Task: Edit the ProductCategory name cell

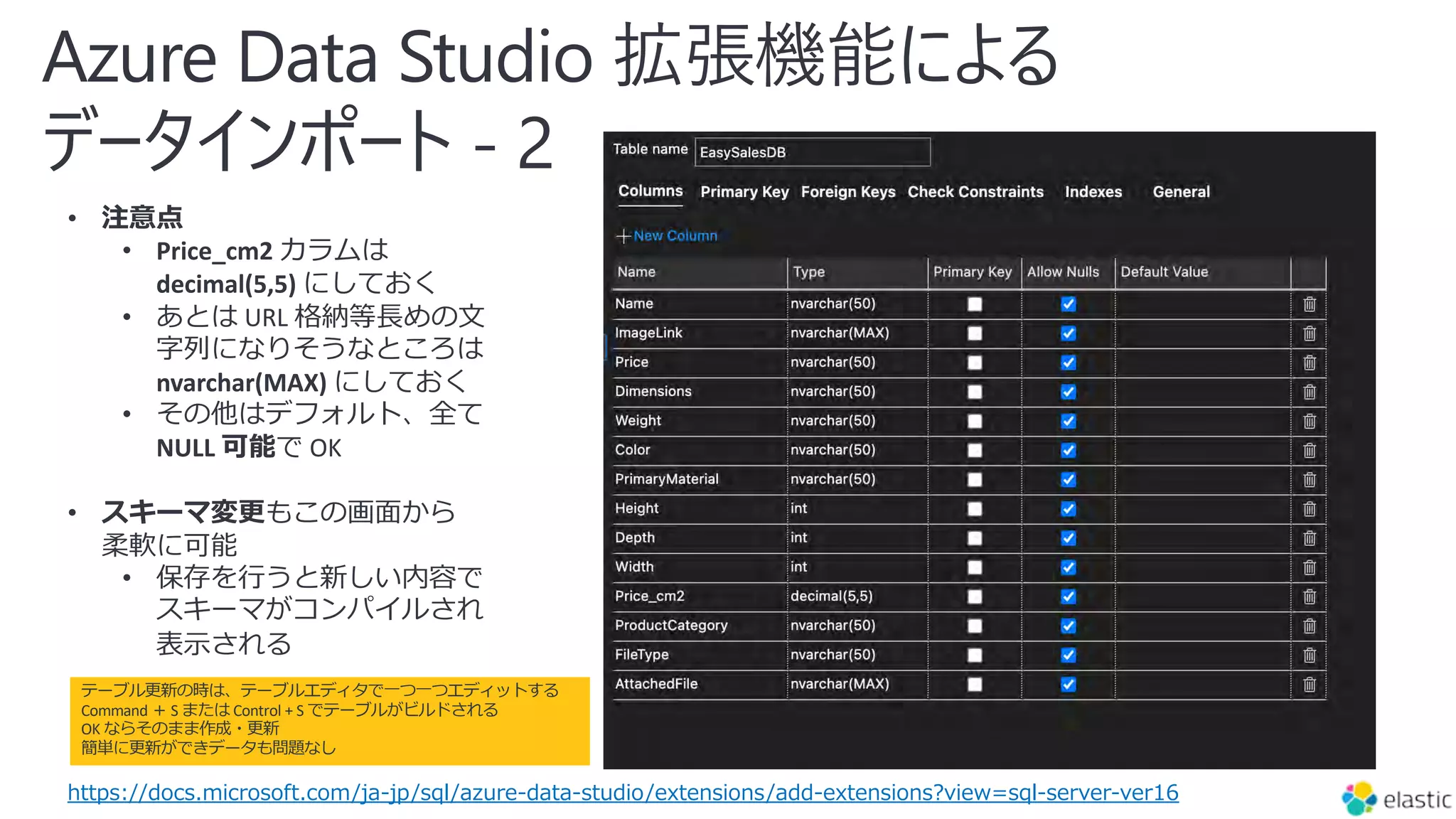Action: click(699, 626)
